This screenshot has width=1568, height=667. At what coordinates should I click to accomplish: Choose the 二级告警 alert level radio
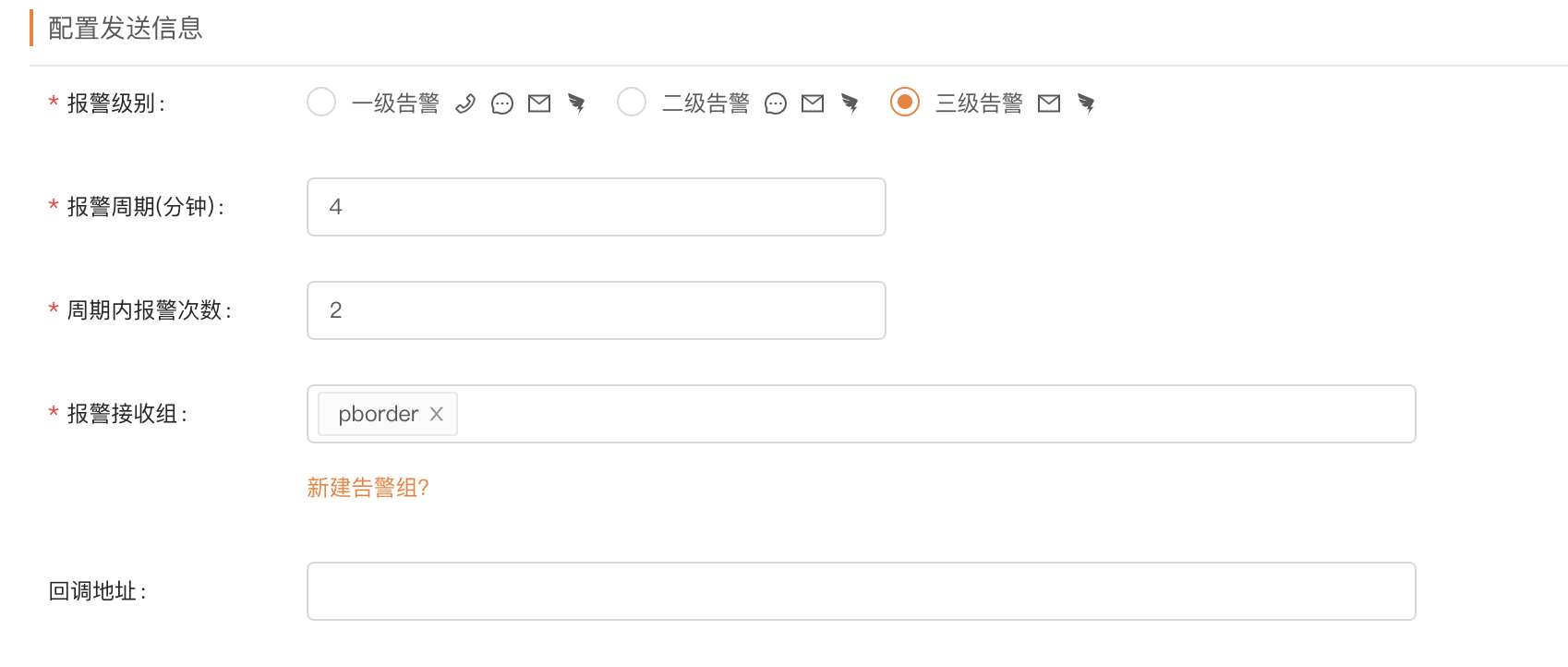pyautogui.click(x=632, y=102)
